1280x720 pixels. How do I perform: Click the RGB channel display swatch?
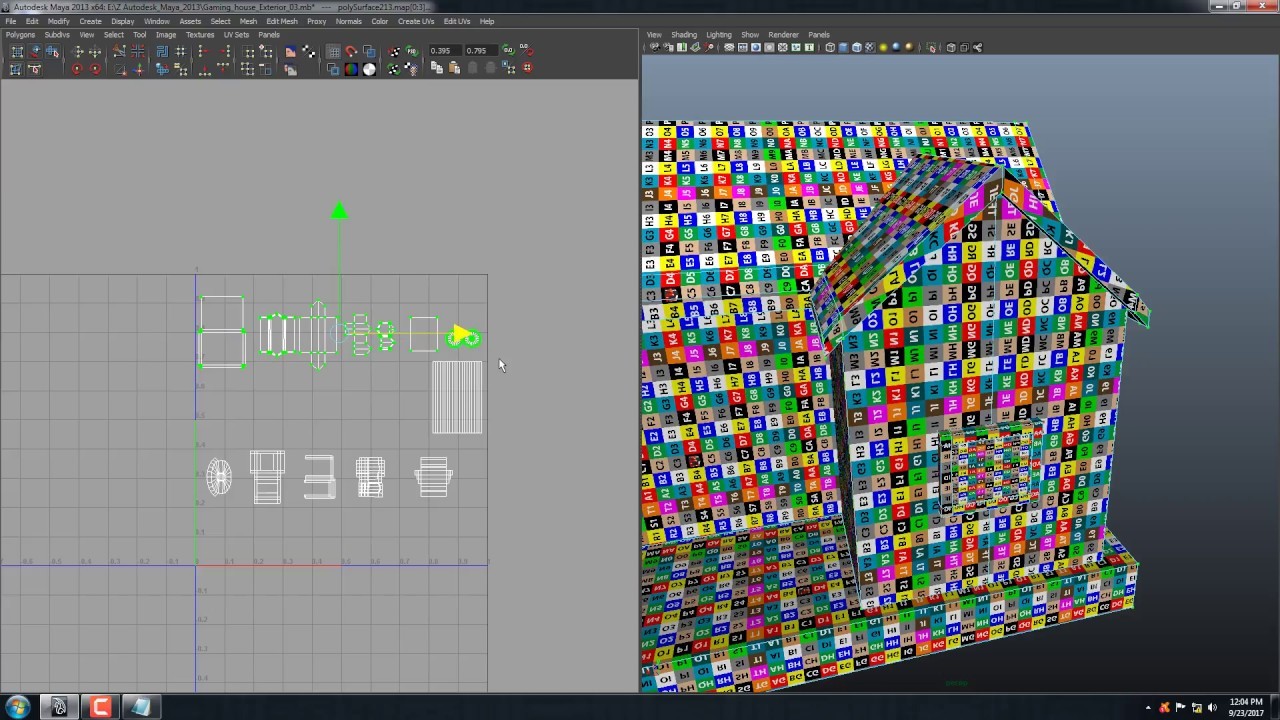[353, 67]
